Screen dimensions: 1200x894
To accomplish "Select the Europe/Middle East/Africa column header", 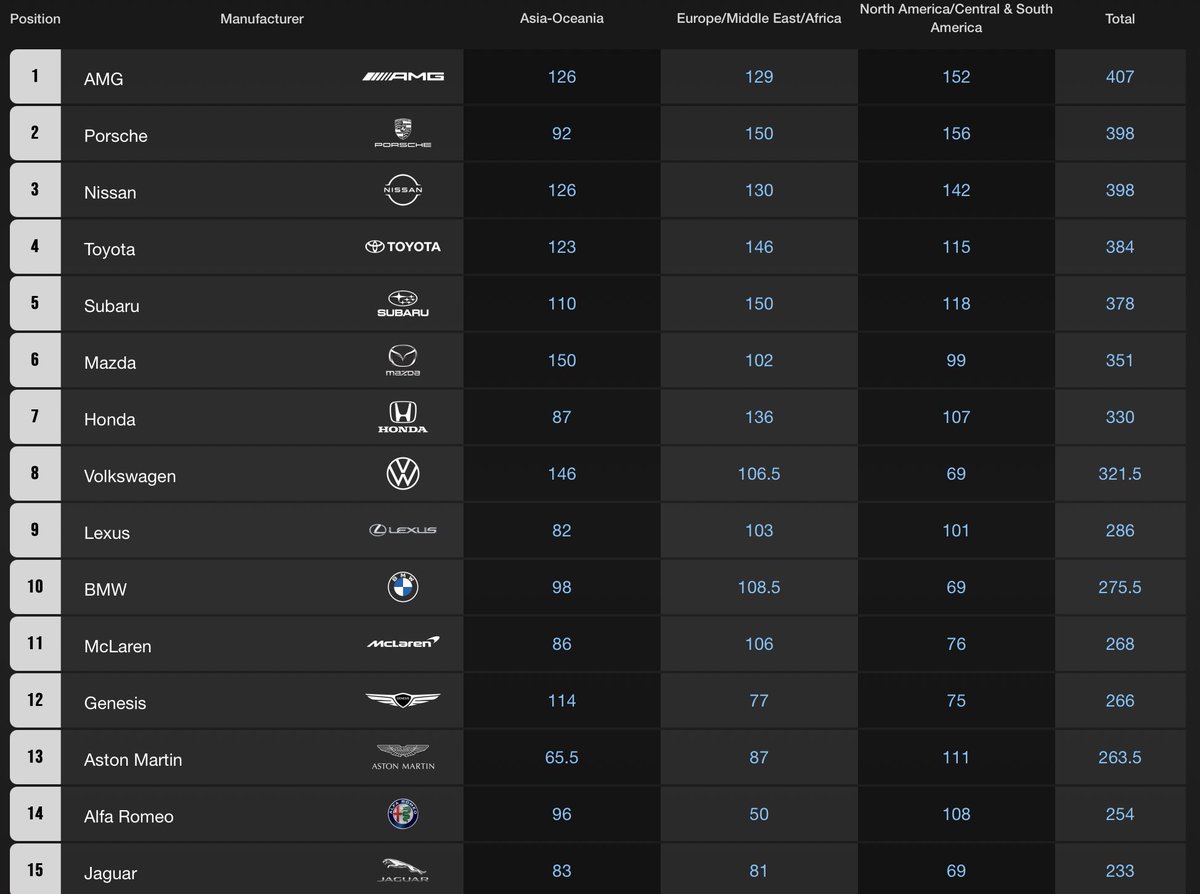I will click(x=759, y=19).
